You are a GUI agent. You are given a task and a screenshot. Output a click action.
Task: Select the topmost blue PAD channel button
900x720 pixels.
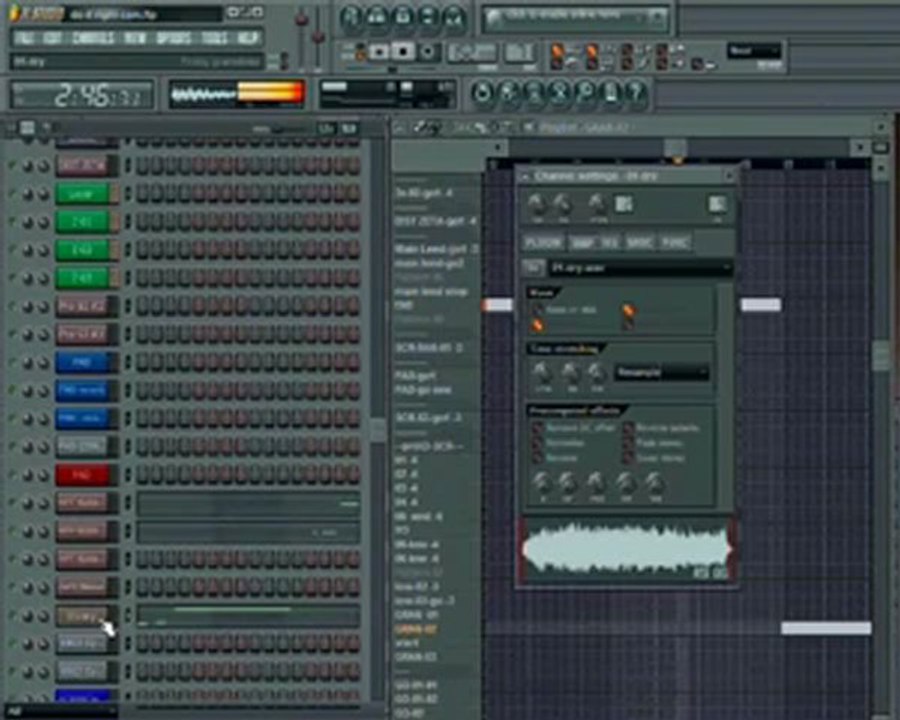pos(82,363)
